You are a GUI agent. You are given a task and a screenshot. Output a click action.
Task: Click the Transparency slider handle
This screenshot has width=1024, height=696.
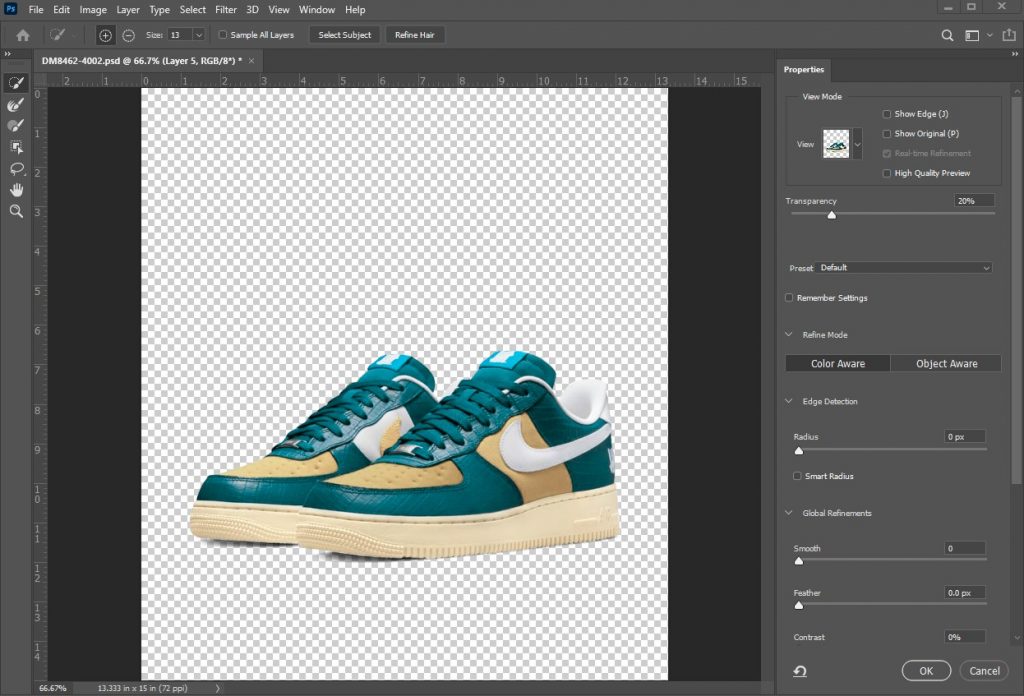[x=831, y=215]
